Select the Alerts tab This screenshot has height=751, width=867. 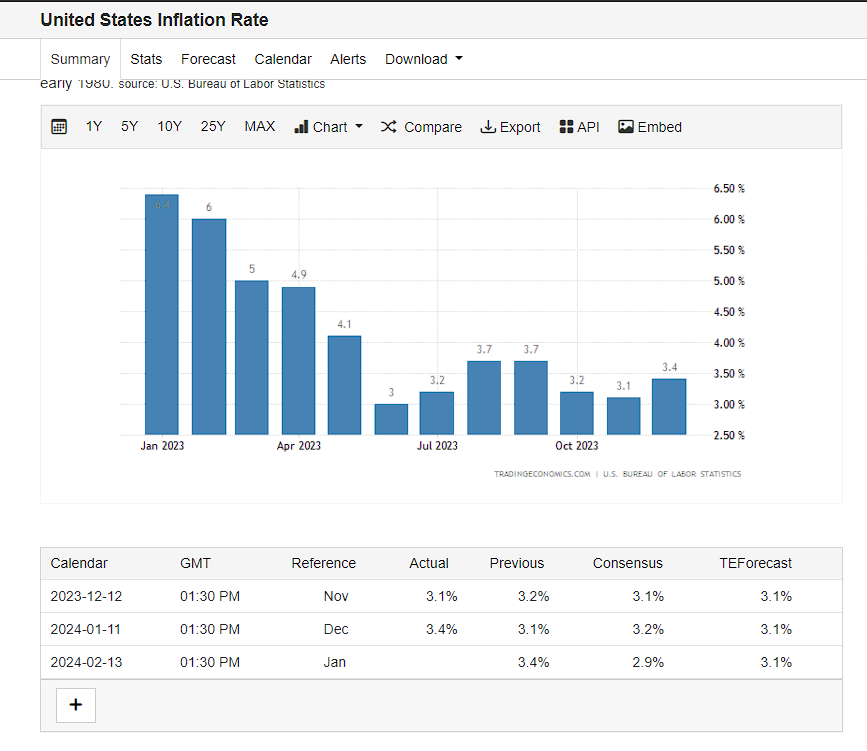click(348, 59)
